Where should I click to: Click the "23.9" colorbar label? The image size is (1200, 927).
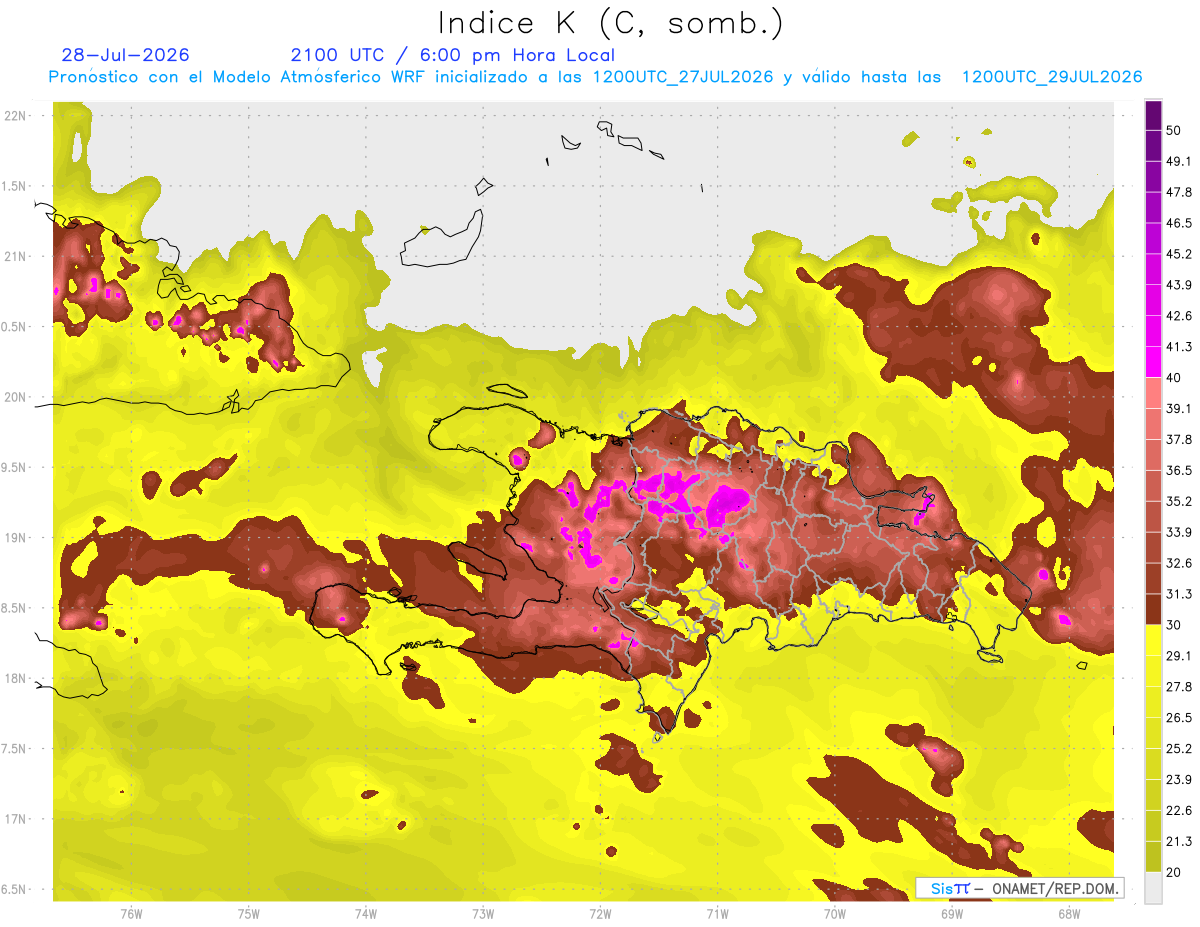[x=1180, y=780]
